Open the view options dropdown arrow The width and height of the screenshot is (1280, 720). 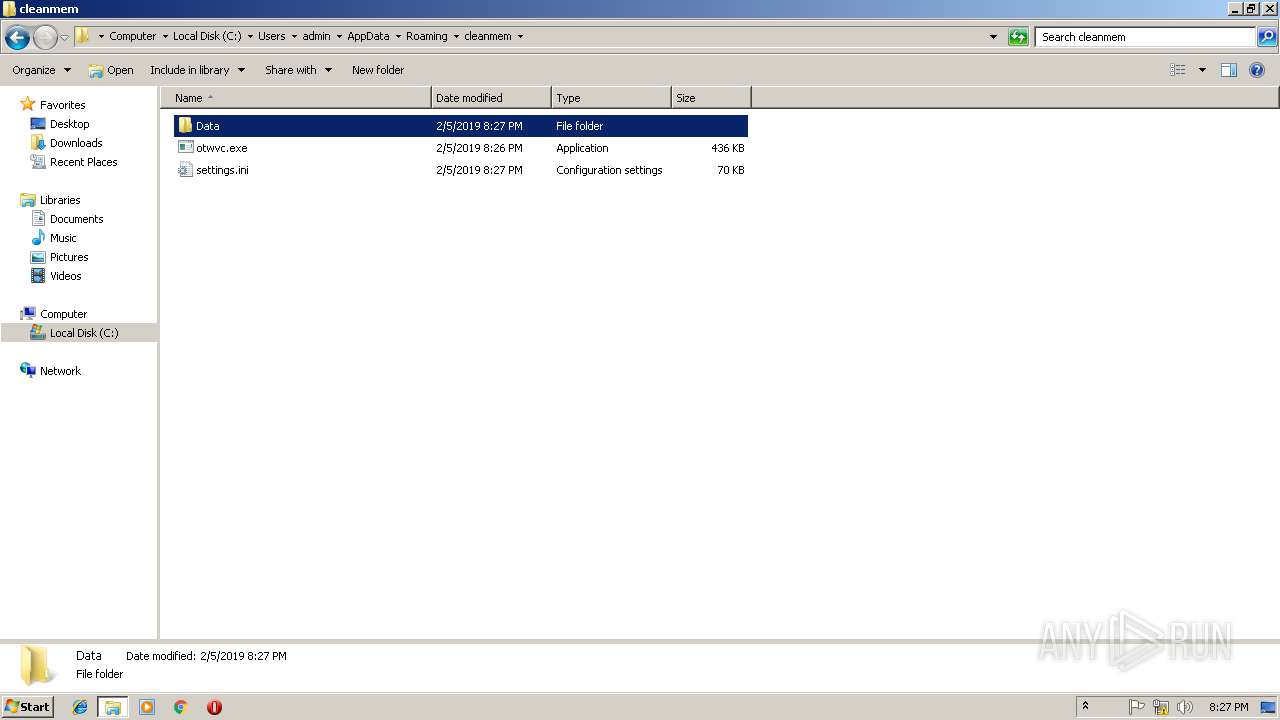click(x=1202, y=70)
